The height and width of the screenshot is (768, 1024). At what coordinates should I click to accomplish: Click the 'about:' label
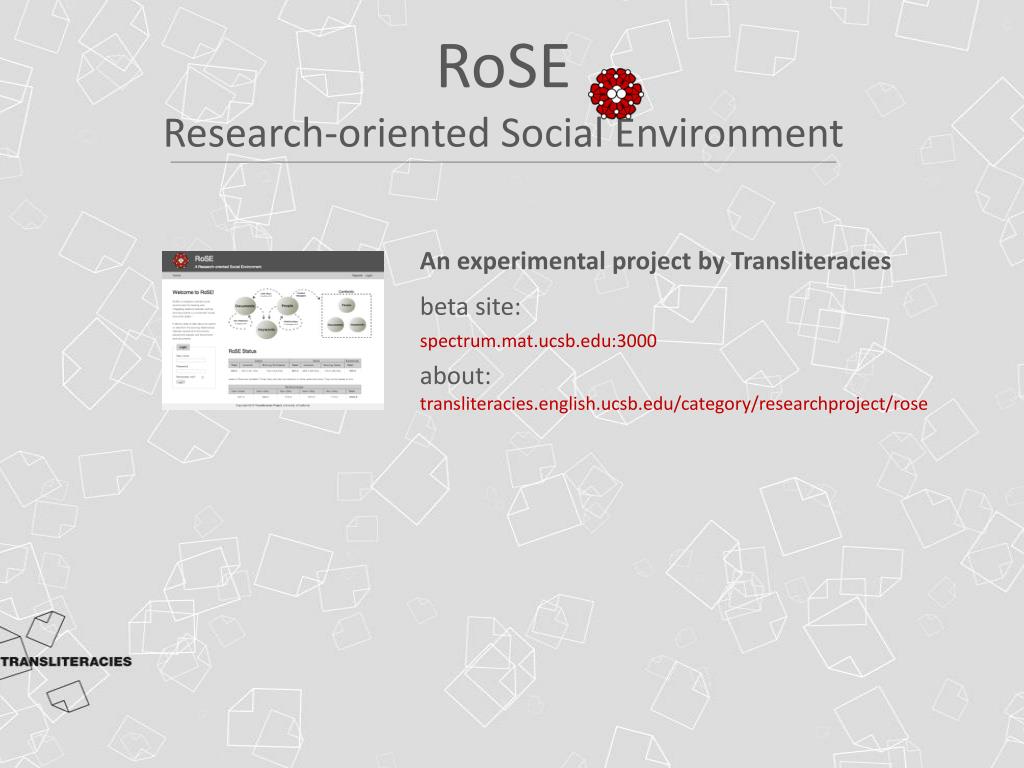point(455,376)
